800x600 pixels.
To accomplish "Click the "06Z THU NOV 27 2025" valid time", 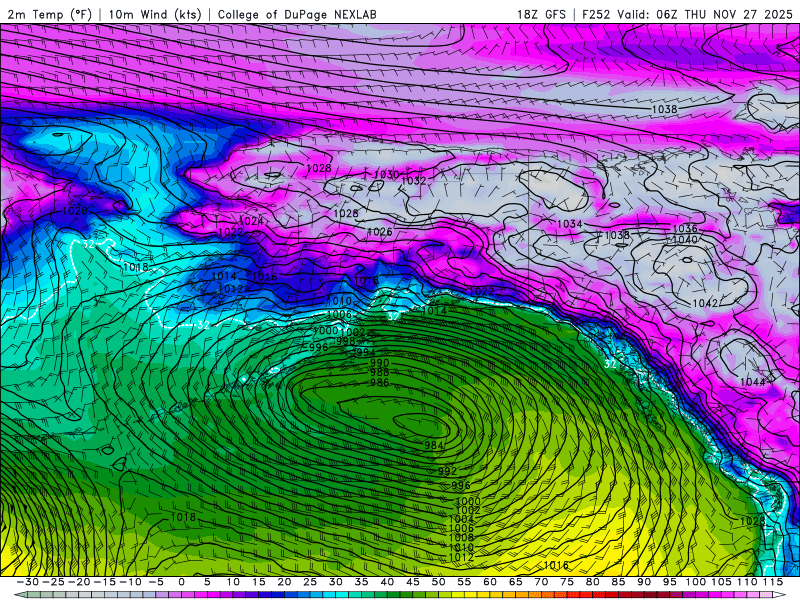I will (x=724, y=14).
